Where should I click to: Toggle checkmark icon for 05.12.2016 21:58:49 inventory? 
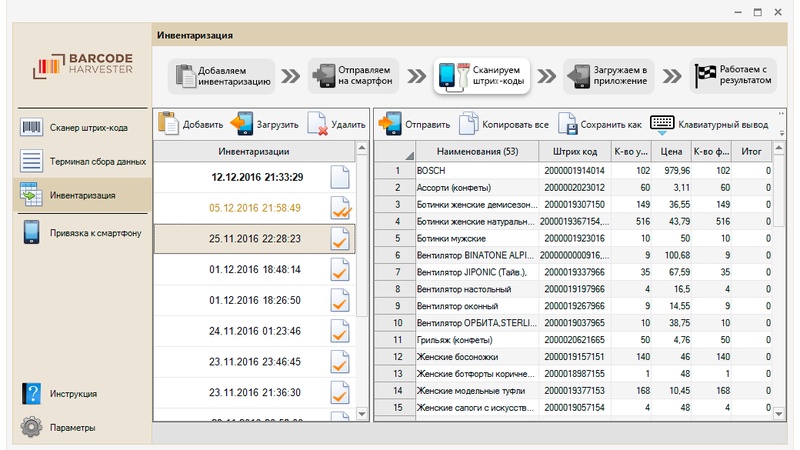pos(341,208)
